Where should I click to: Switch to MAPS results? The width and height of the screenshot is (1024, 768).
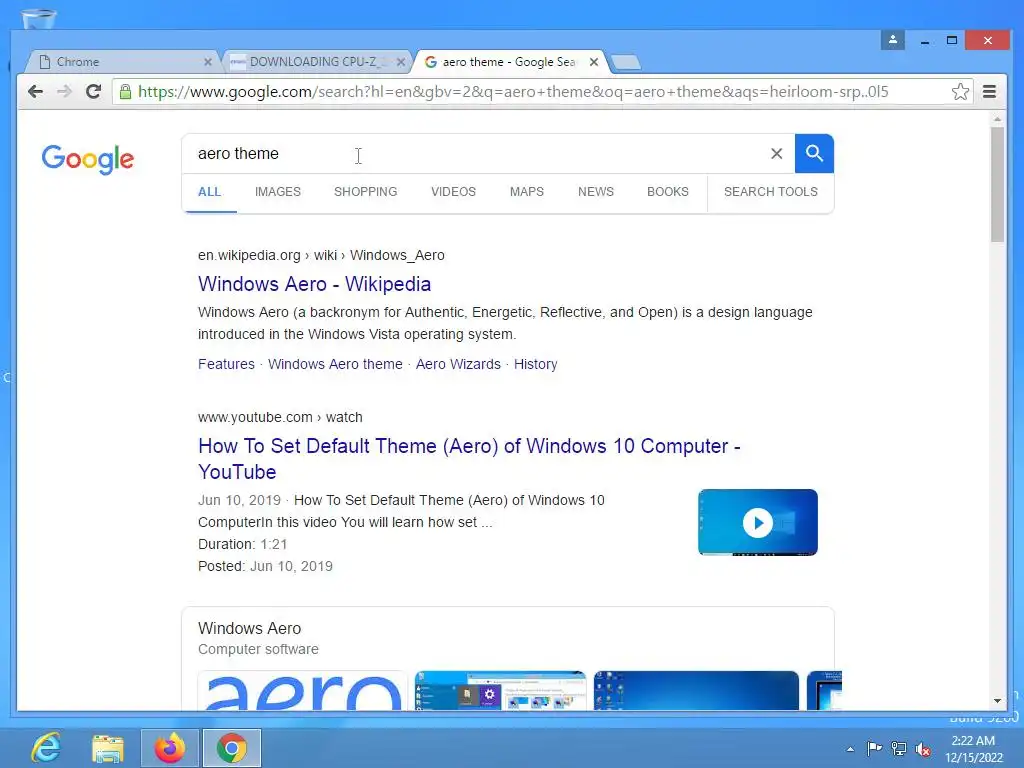pyautogui.click(x=527, y=192)
